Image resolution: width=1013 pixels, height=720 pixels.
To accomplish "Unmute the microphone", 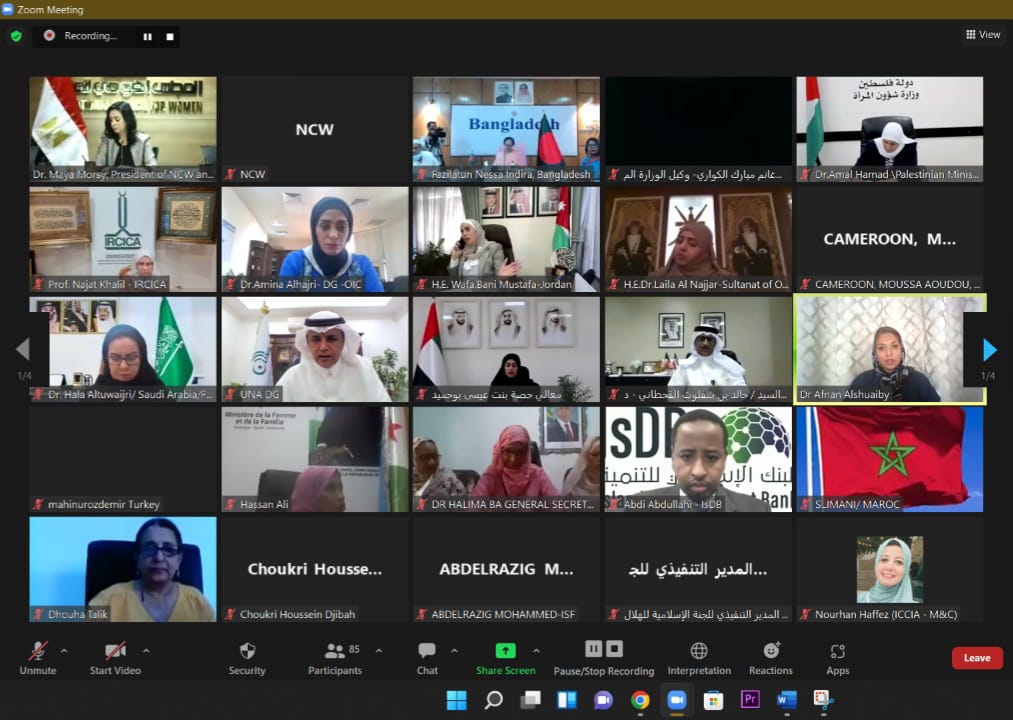I will tap(38, 654).
